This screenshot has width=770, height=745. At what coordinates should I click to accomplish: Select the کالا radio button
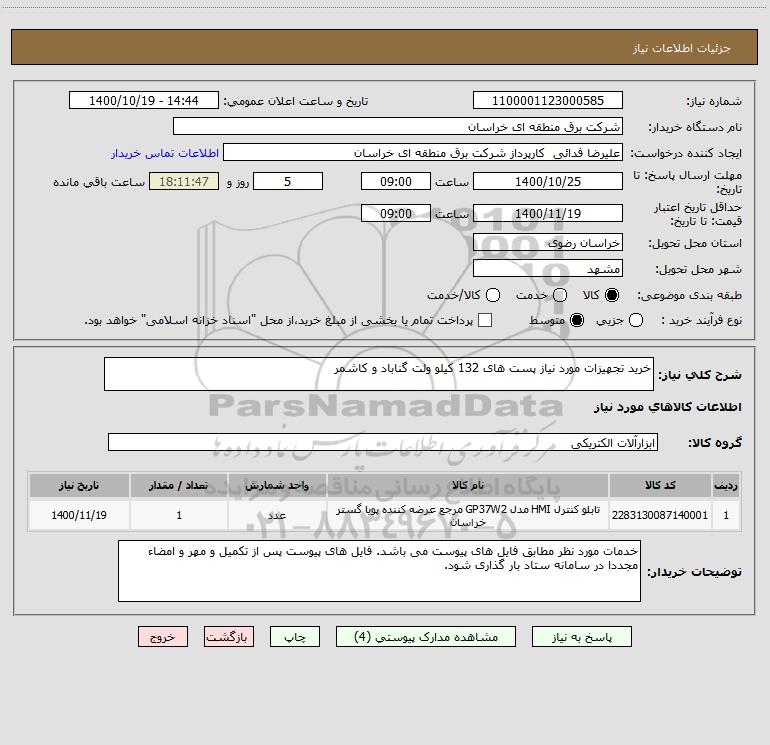pyautogui.click(x=612, y=295)
